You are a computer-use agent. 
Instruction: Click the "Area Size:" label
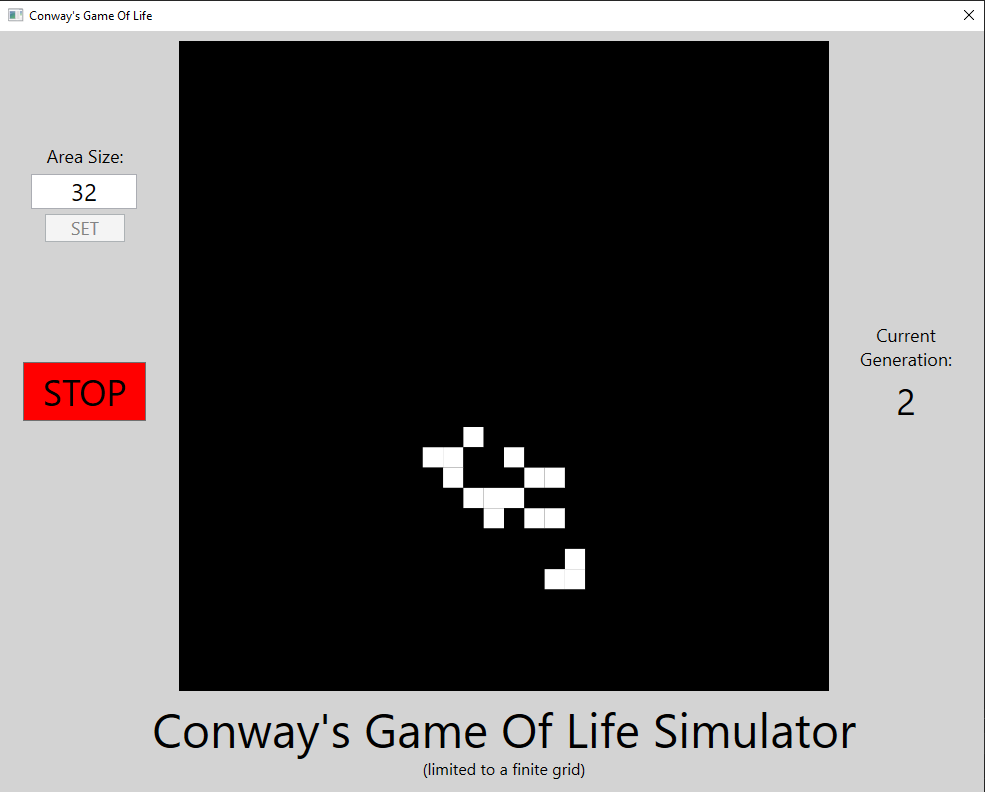pyautogui.click(x=85, y=157)
